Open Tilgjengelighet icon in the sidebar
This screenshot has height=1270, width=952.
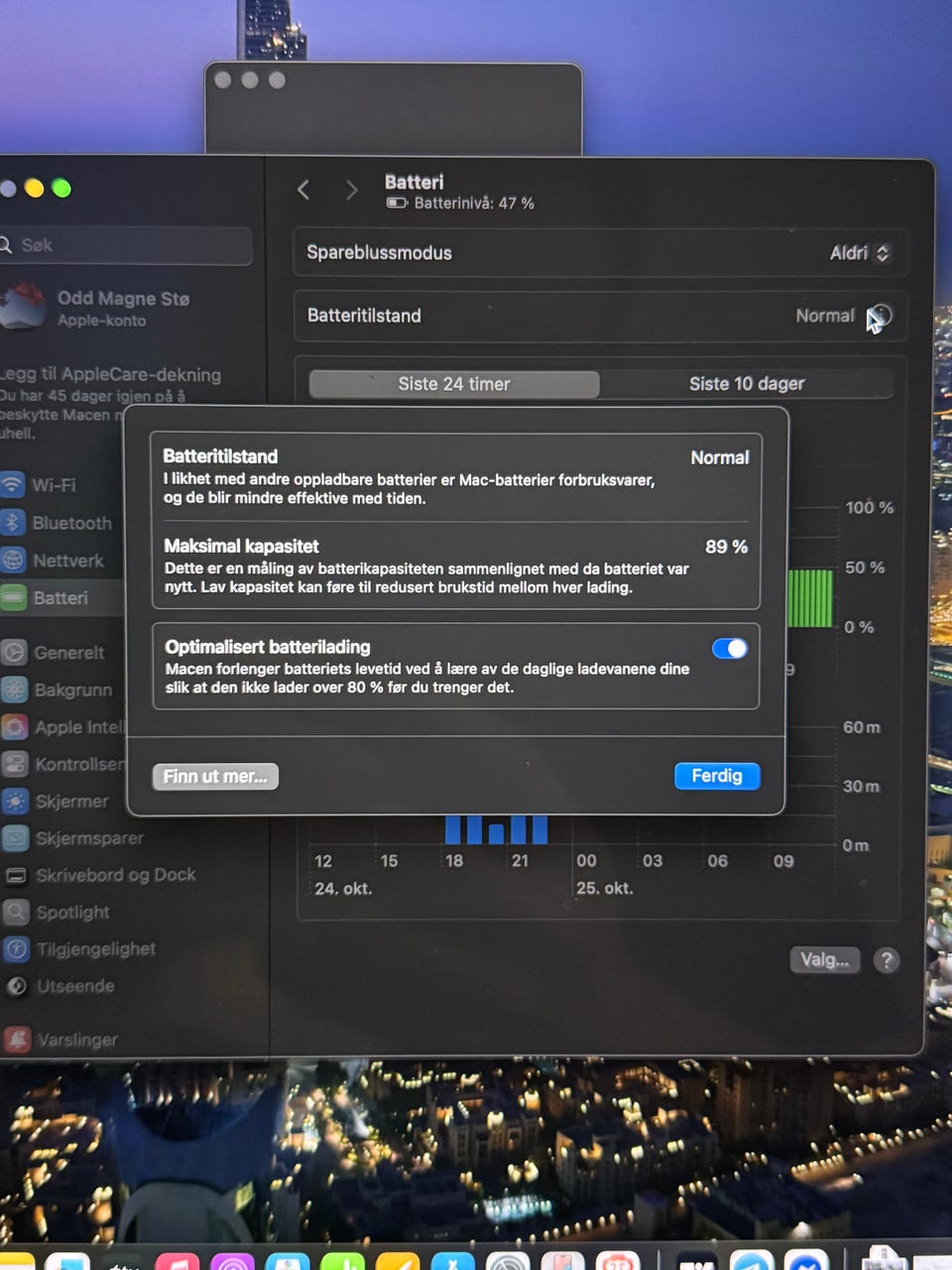(17, 950)
